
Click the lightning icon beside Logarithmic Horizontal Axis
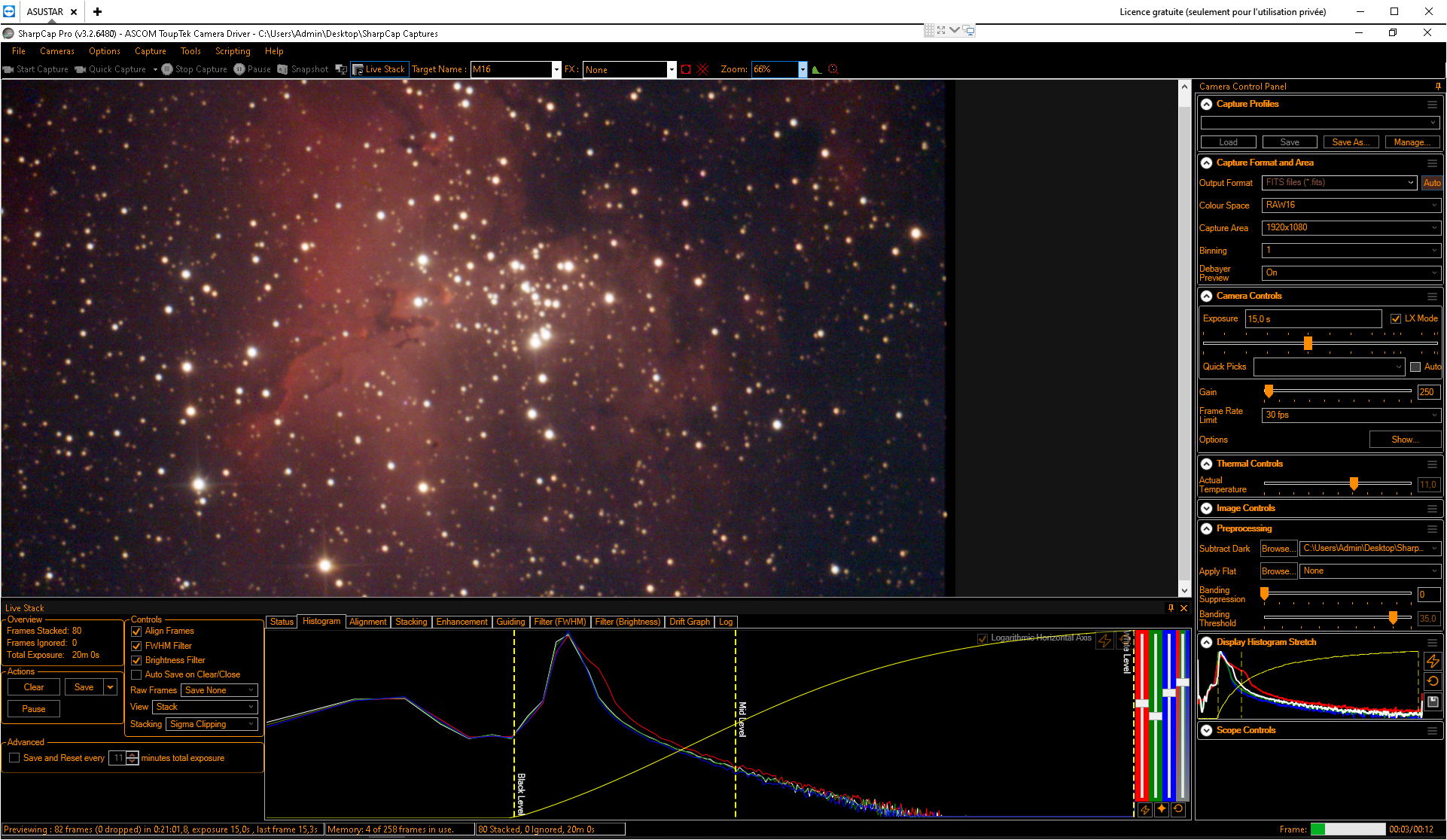coord(1104,641)
